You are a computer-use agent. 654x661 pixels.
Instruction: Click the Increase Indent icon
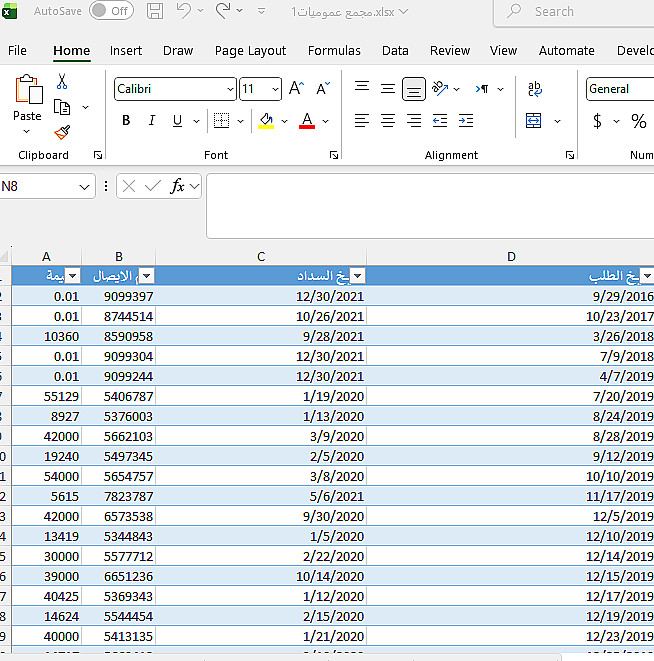tap(466, 121)
